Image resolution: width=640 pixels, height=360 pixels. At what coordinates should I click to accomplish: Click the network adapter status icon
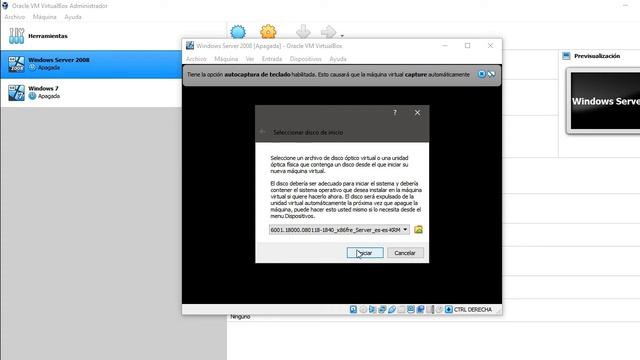(x=382, y=309)
